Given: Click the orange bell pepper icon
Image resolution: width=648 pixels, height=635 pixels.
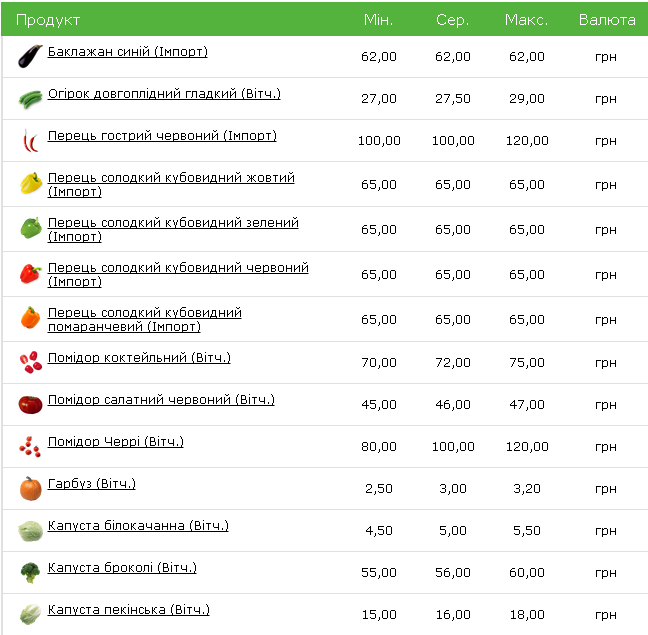Looking at the screenshot, I should (x=31, y=318).
